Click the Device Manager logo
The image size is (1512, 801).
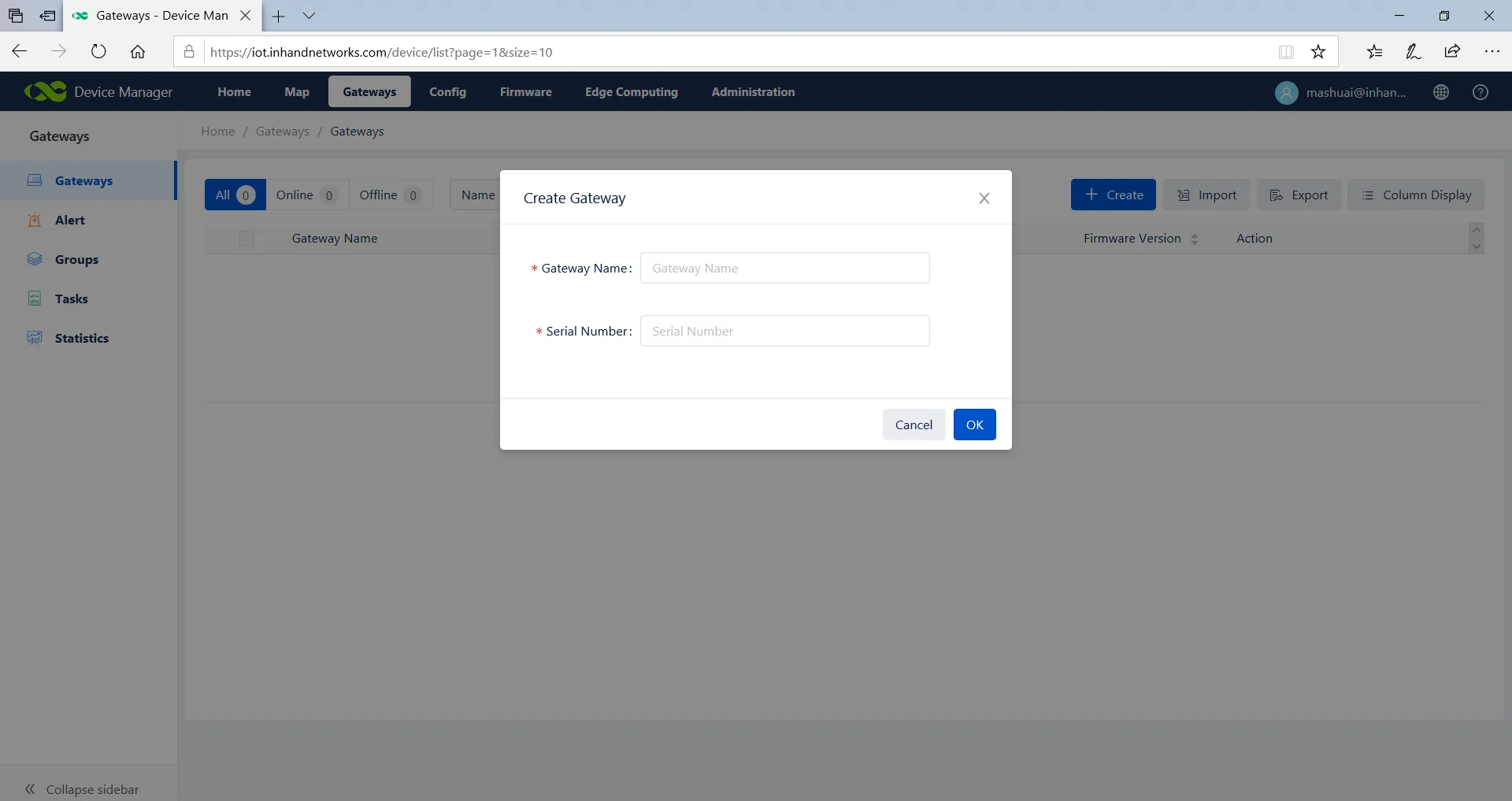tap(98, 91)
